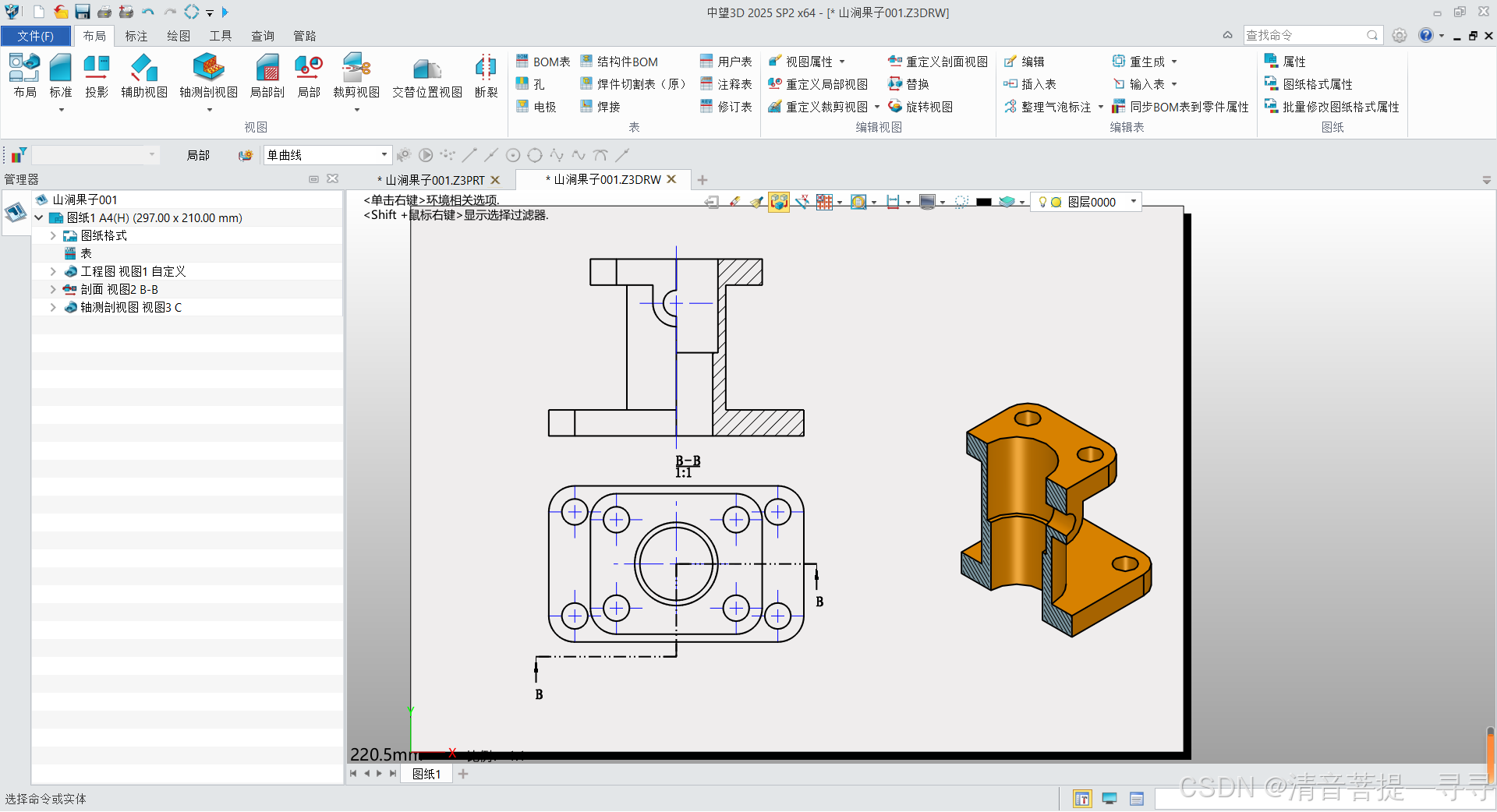Click the 裁剪视图 crop view icon
The height and width of the screenshot is (812, 1497).
click(x=356, y=69)
